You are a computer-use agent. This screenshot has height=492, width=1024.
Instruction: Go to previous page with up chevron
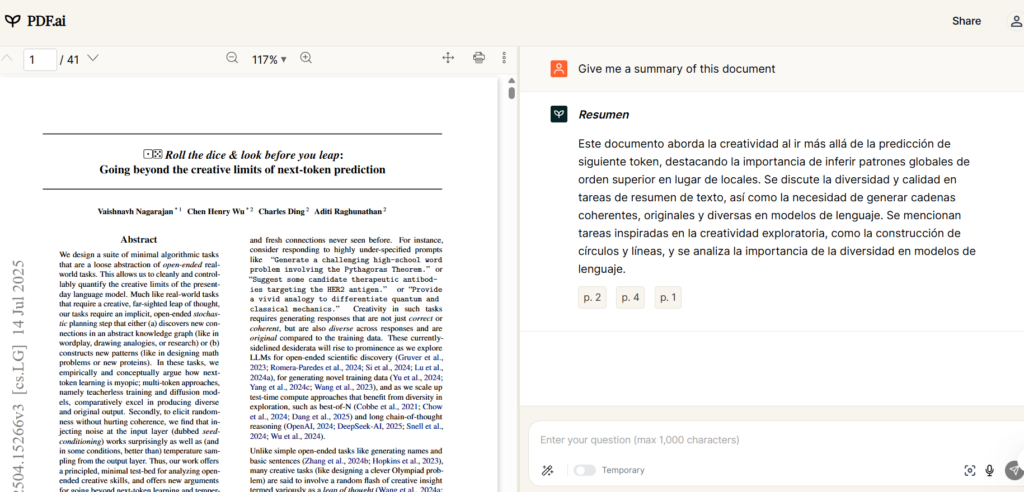pyautogui.click(x=7, y=58)
